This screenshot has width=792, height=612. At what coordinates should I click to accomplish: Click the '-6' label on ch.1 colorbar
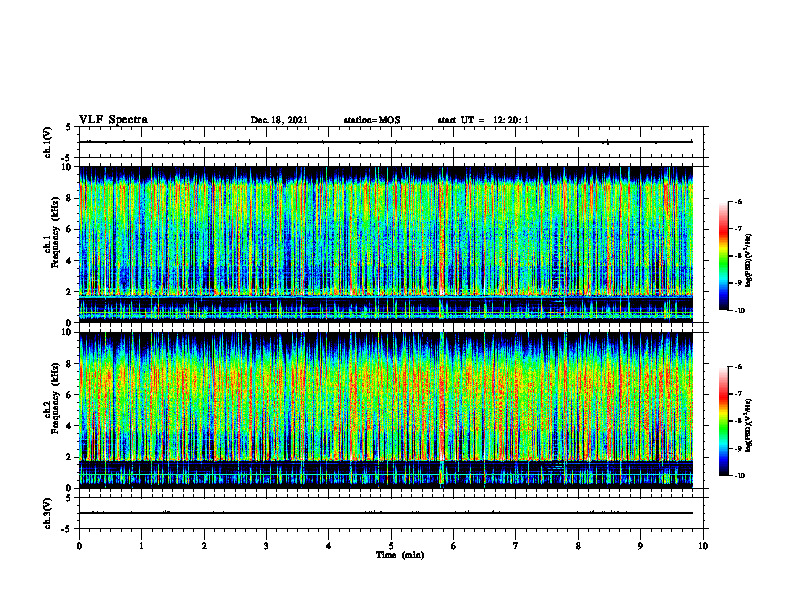point(738,202)
